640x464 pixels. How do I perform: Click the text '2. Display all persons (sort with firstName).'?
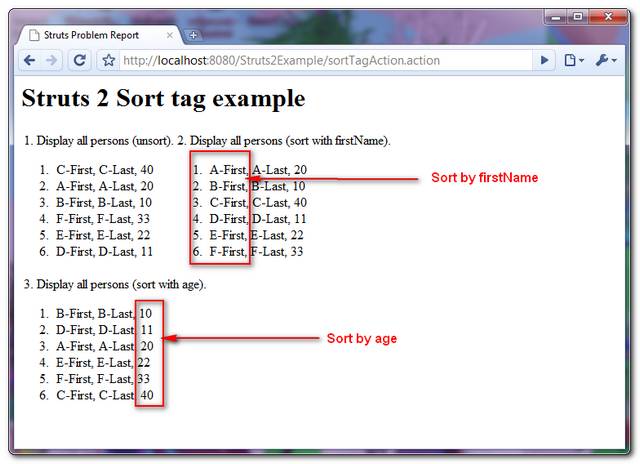284,141
